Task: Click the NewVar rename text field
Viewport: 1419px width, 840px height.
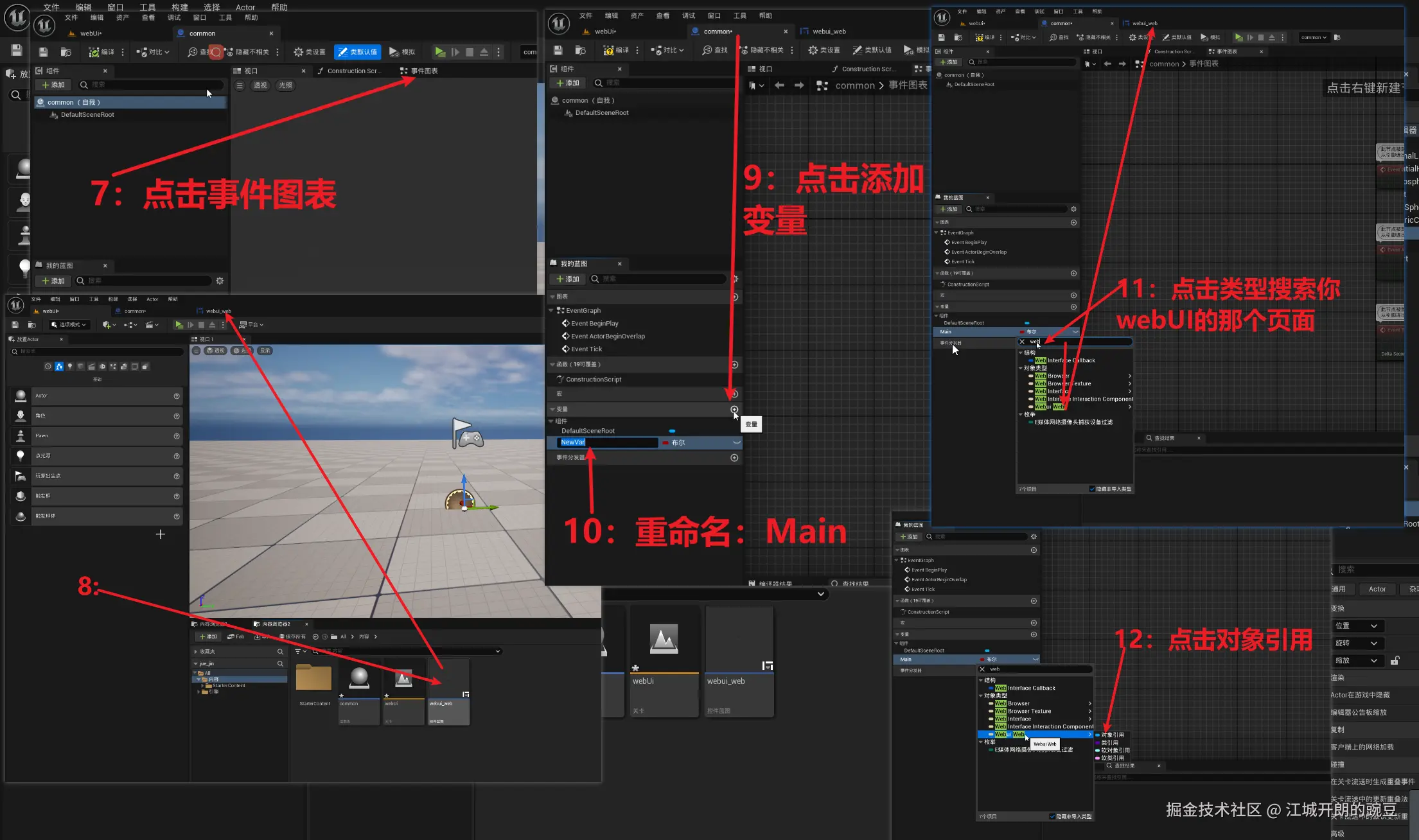Action: point(606,442)
